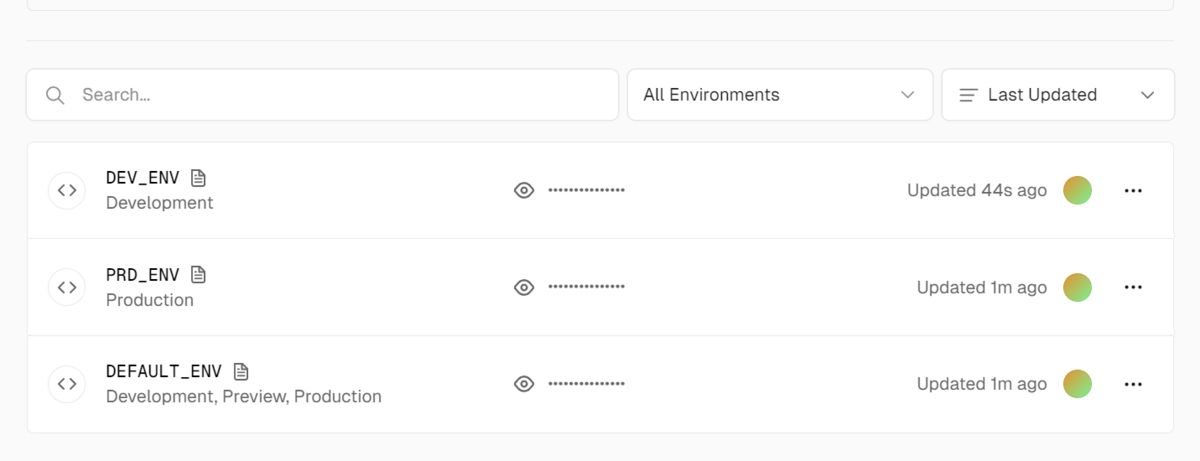Open the note icon next to DEV_ENV

198,178
